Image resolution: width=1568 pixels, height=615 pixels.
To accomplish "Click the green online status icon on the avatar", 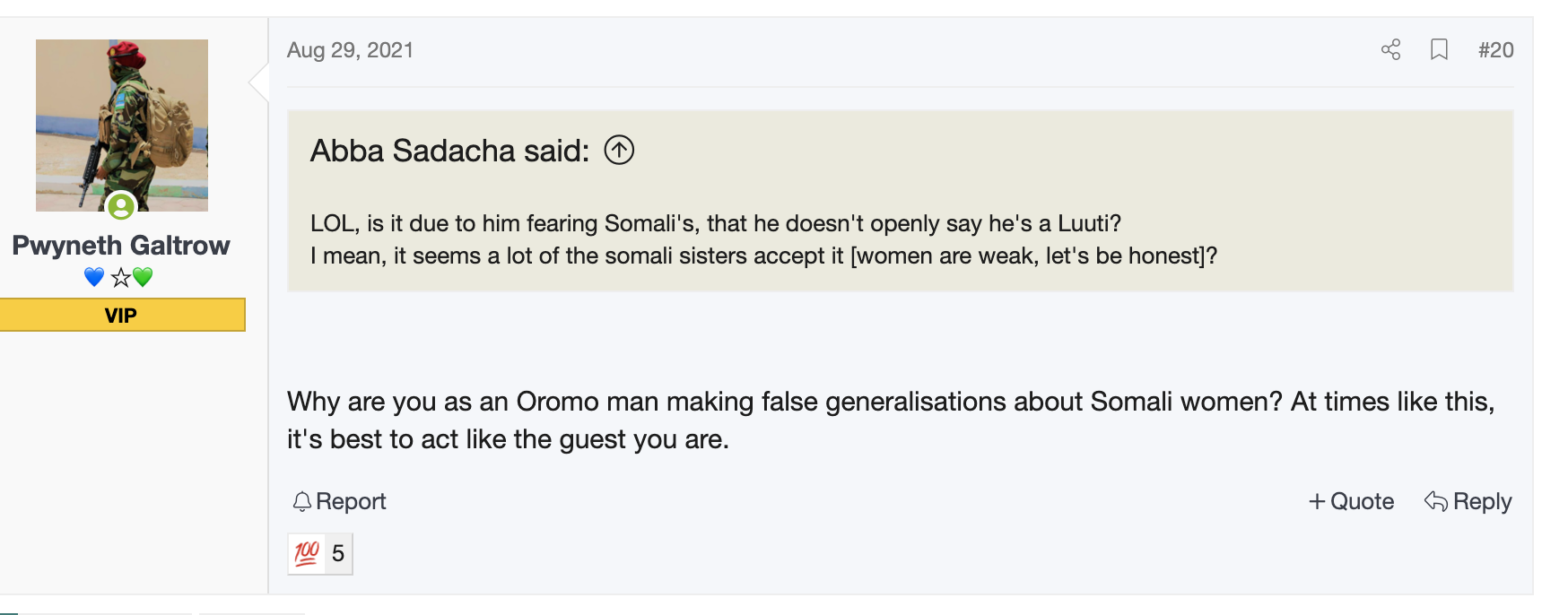I will tap(121, 206).
